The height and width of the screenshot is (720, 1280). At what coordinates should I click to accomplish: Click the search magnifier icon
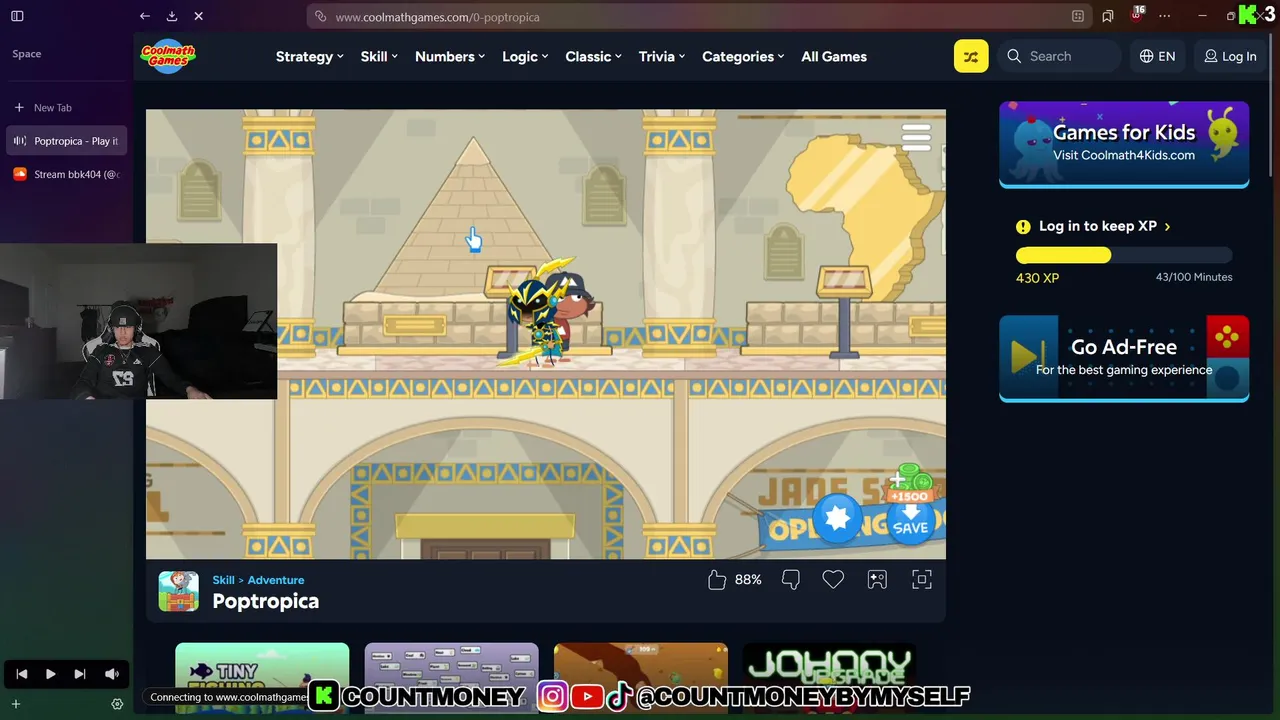[1014, 56]
